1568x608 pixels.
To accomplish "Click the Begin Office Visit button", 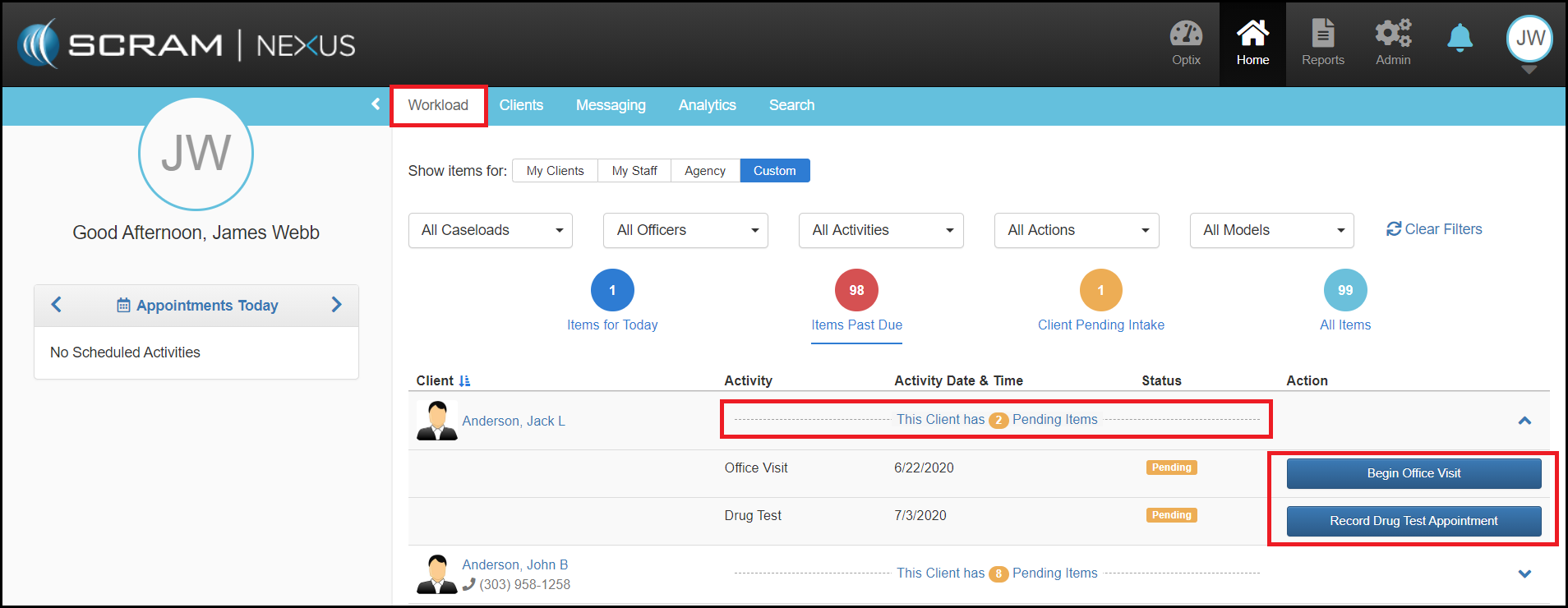I will pyautogui.click(x=1414, y=473).
